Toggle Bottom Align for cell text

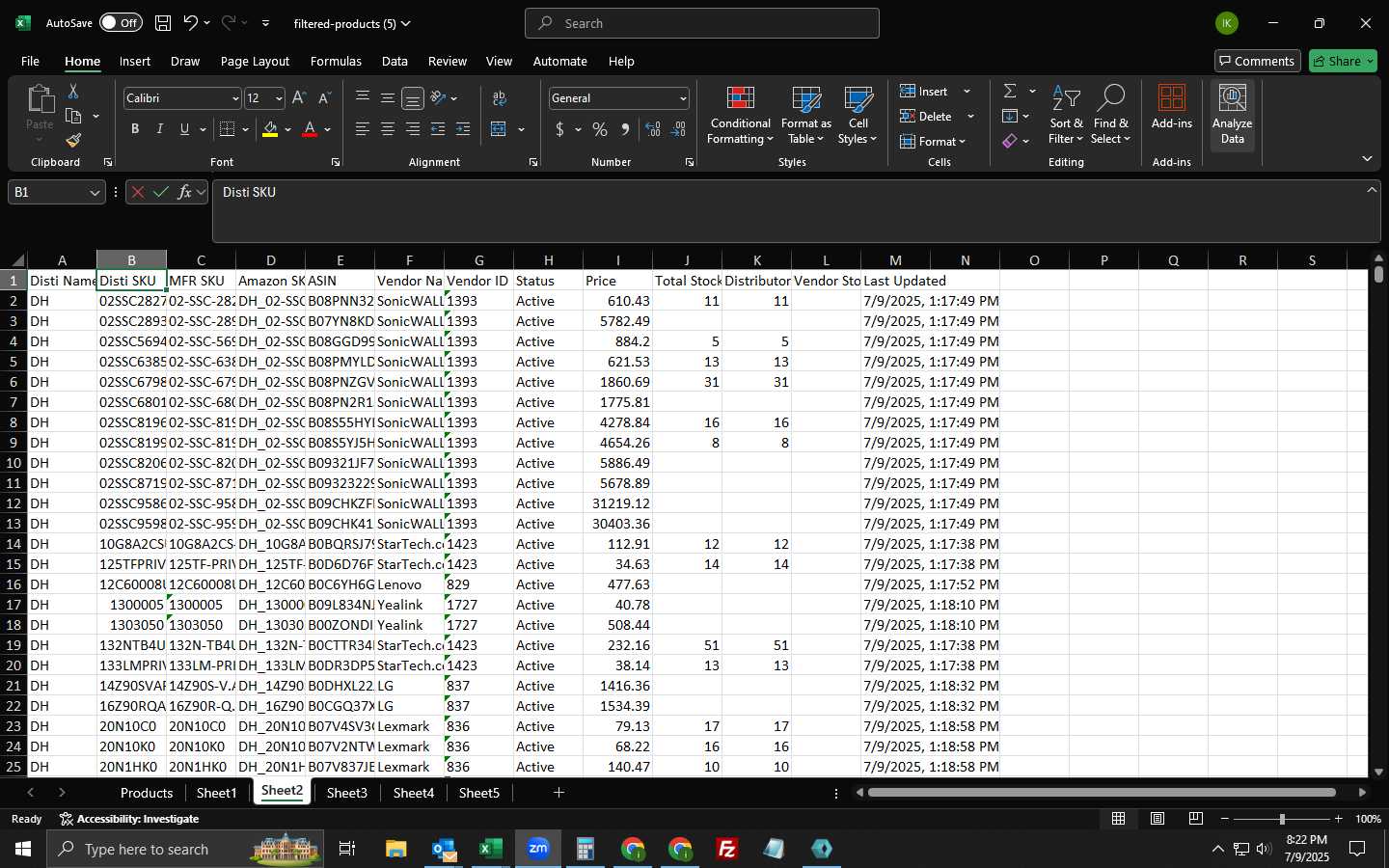413,98
